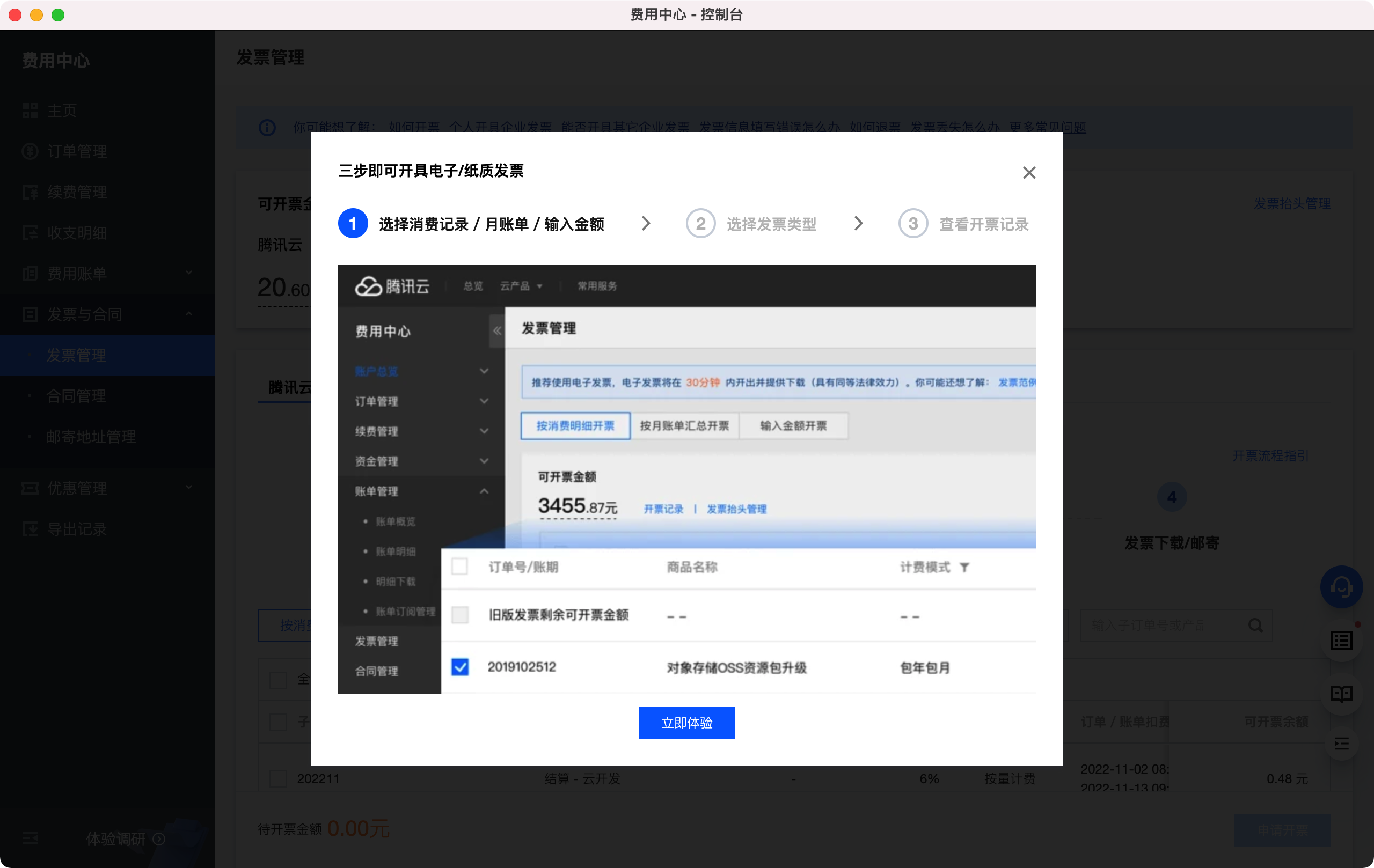Close the invoice guide dialog
Image resolution: width=1374 pixels, height=868 pixels.
coord(1029,172)
